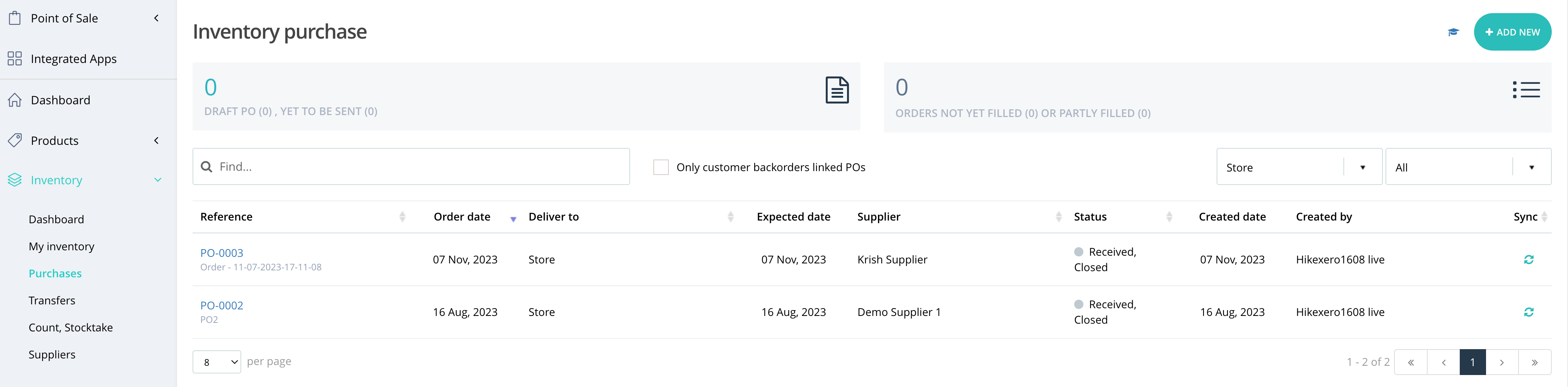
Task: Open the graduation cap tutorial icon
Action: 1453,32
